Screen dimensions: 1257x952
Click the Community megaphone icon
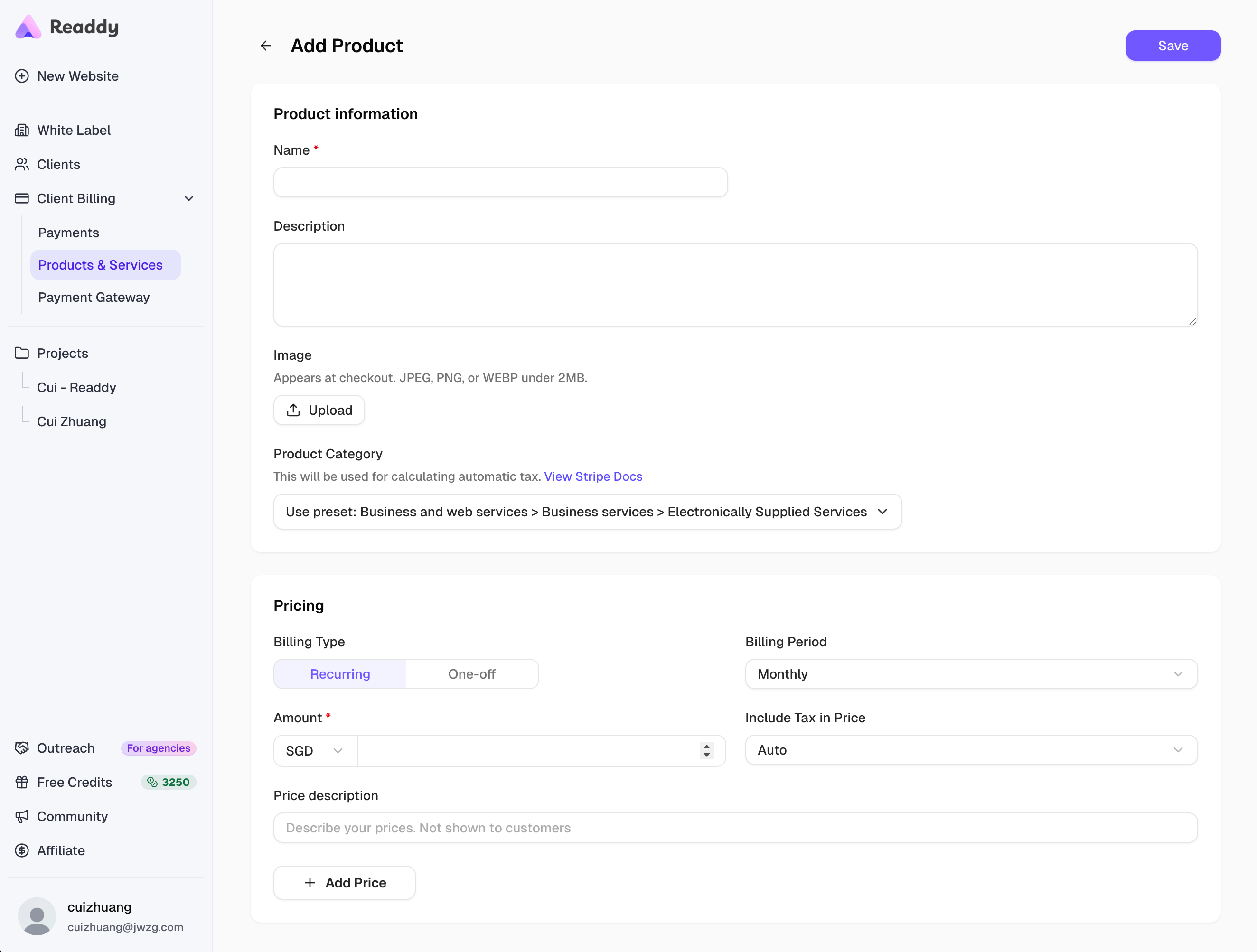(x=21, y=816)
